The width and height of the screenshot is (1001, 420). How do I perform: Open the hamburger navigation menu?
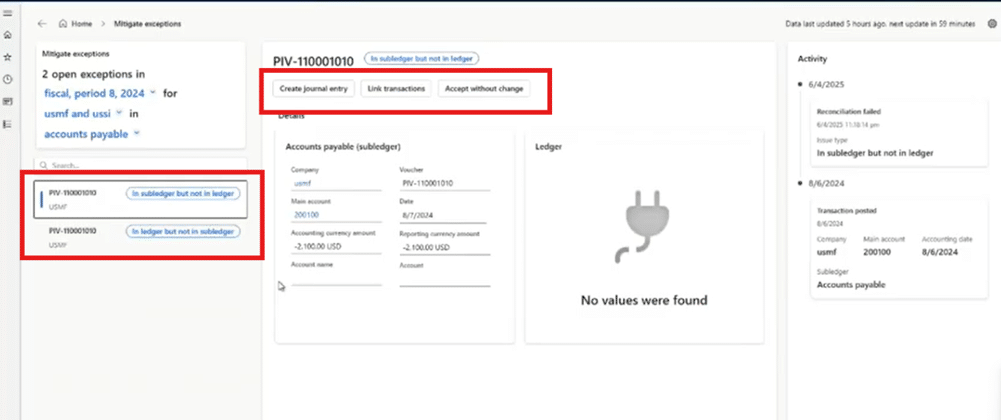8,12
